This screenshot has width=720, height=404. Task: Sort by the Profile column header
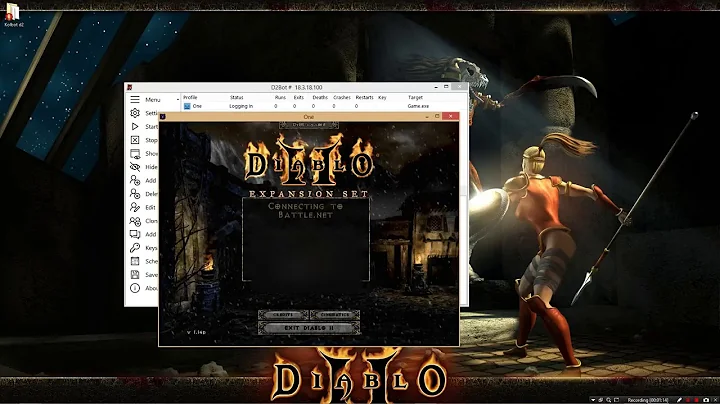click(x=190, y=97)
